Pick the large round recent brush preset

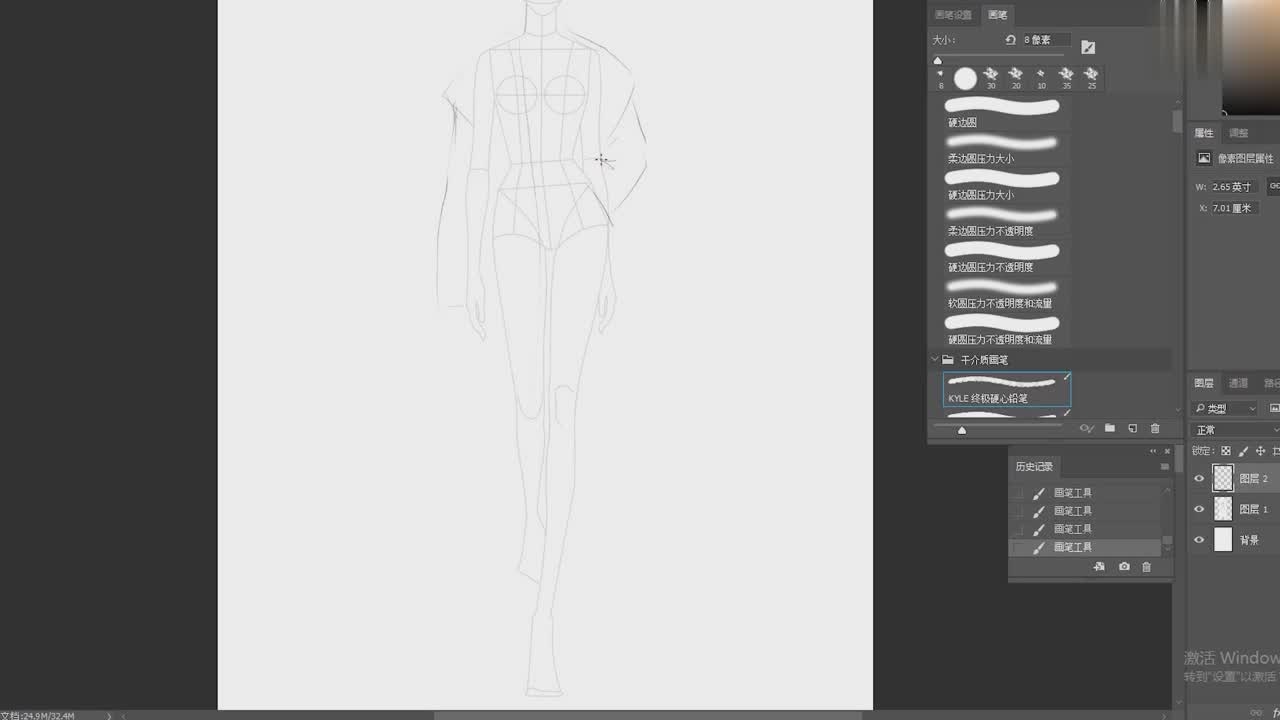(x=965, y=79)
